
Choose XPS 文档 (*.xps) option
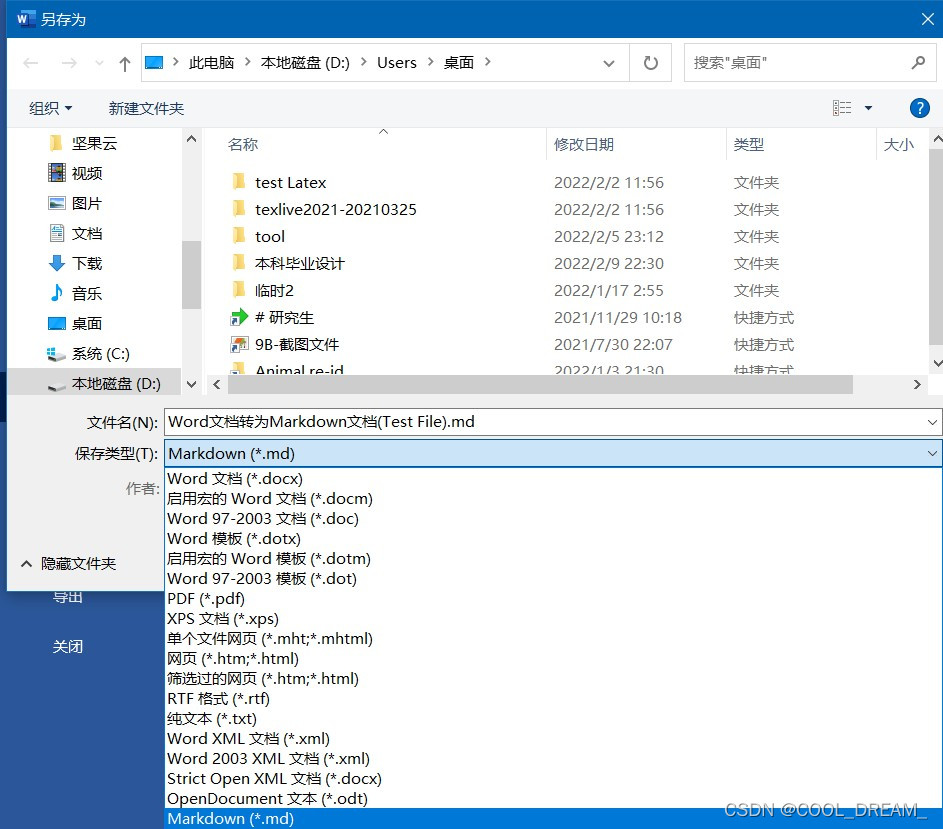pyautogui.click(x=223, y=618)
